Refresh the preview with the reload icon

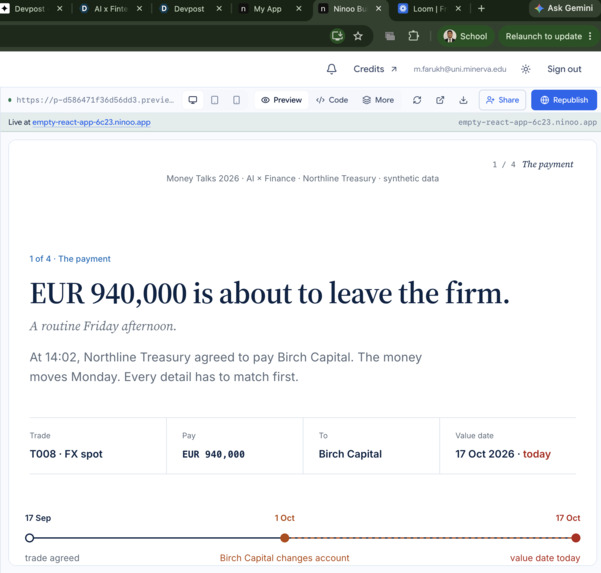pos(417,100)
